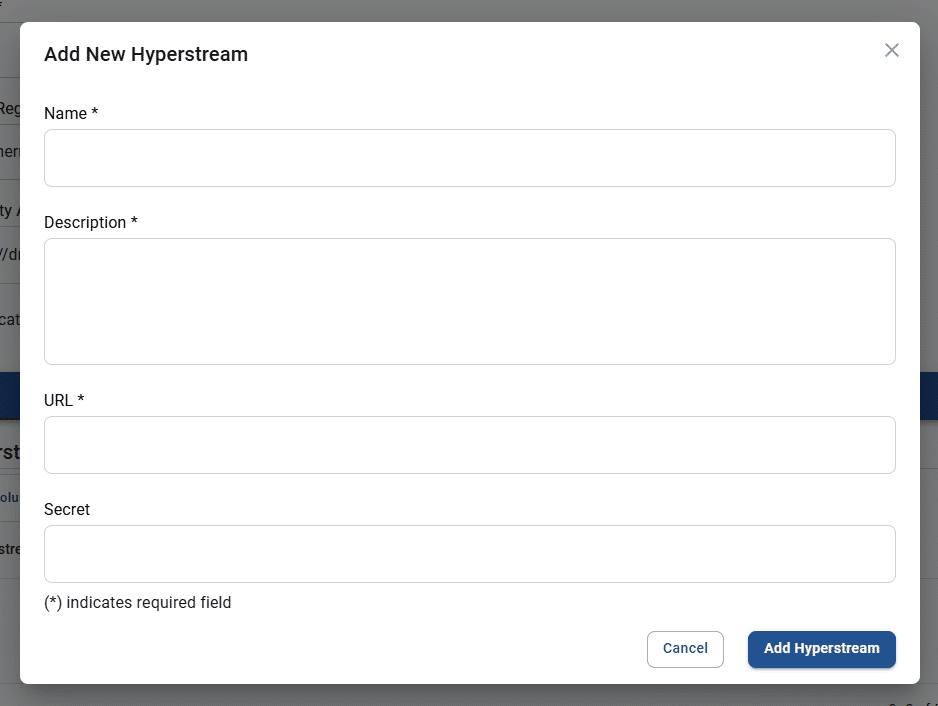Select the Secret input field
The image size is (938, 706).
[470, 554]
